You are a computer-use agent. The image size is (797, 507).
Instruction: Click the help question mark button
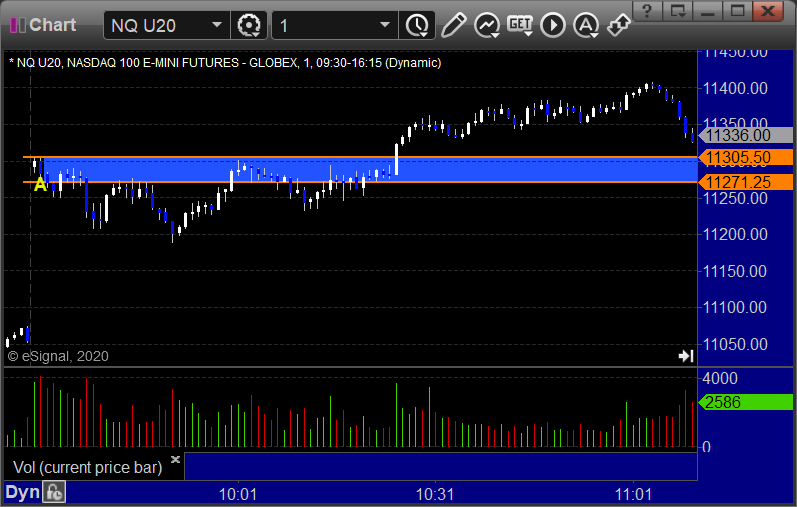coord(647,11)
